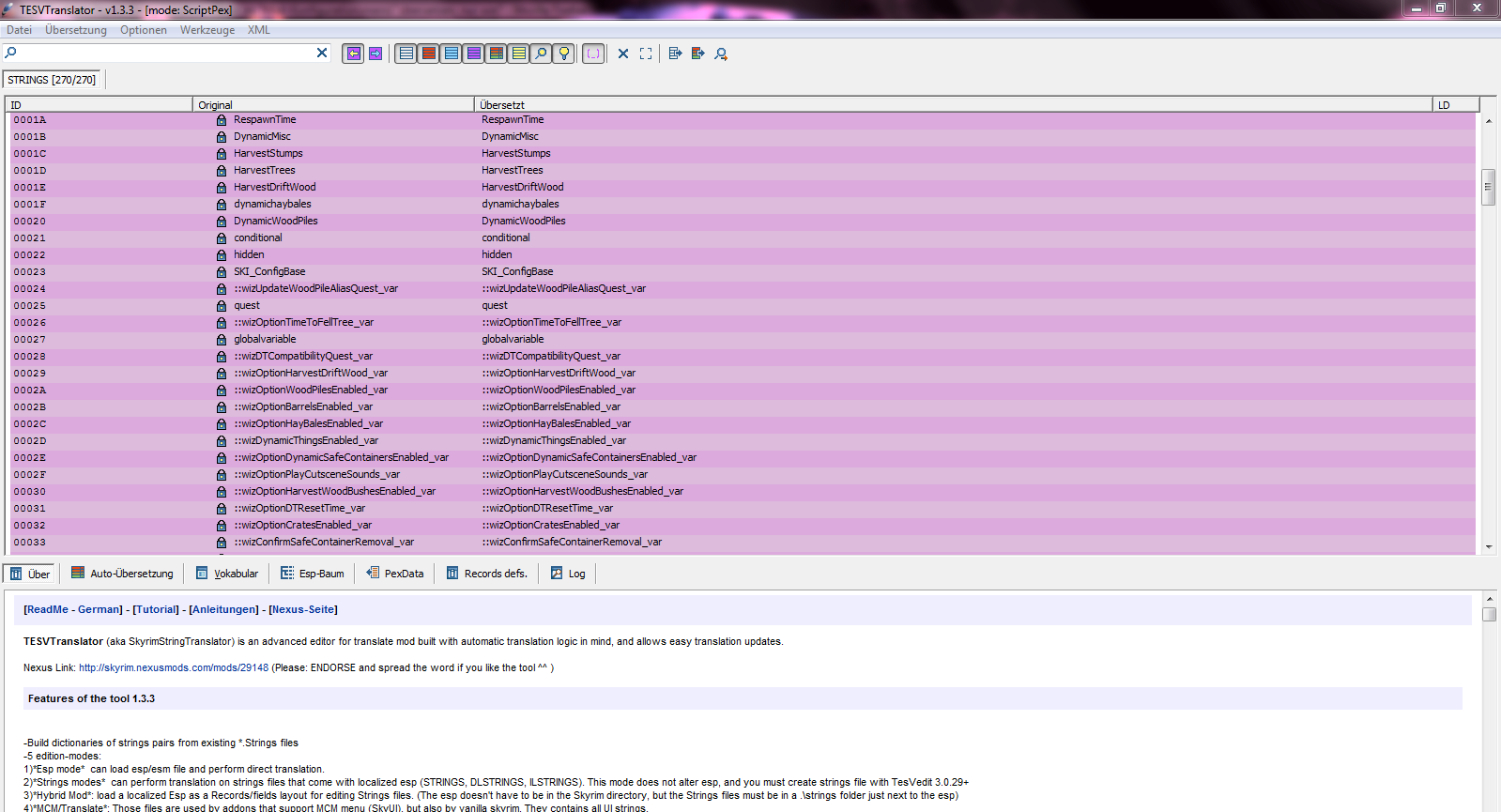
Task: Open the skyrim.nexusmods.com Nexus link
Action: pos(174,667)
